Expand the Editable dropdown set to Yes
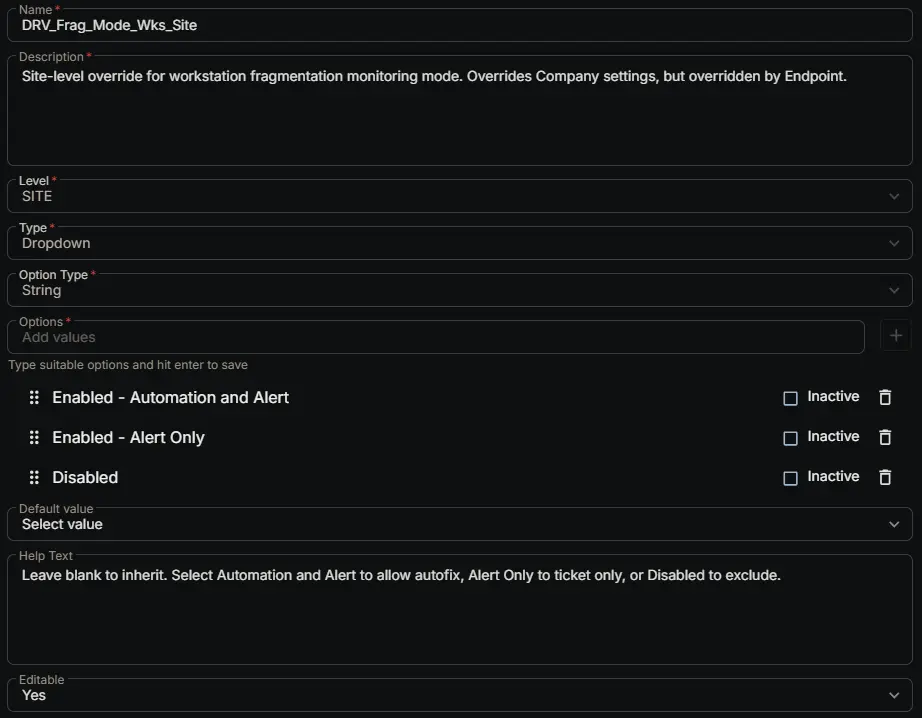Screen dimensions: 922x718 click(x=460, y=695)
